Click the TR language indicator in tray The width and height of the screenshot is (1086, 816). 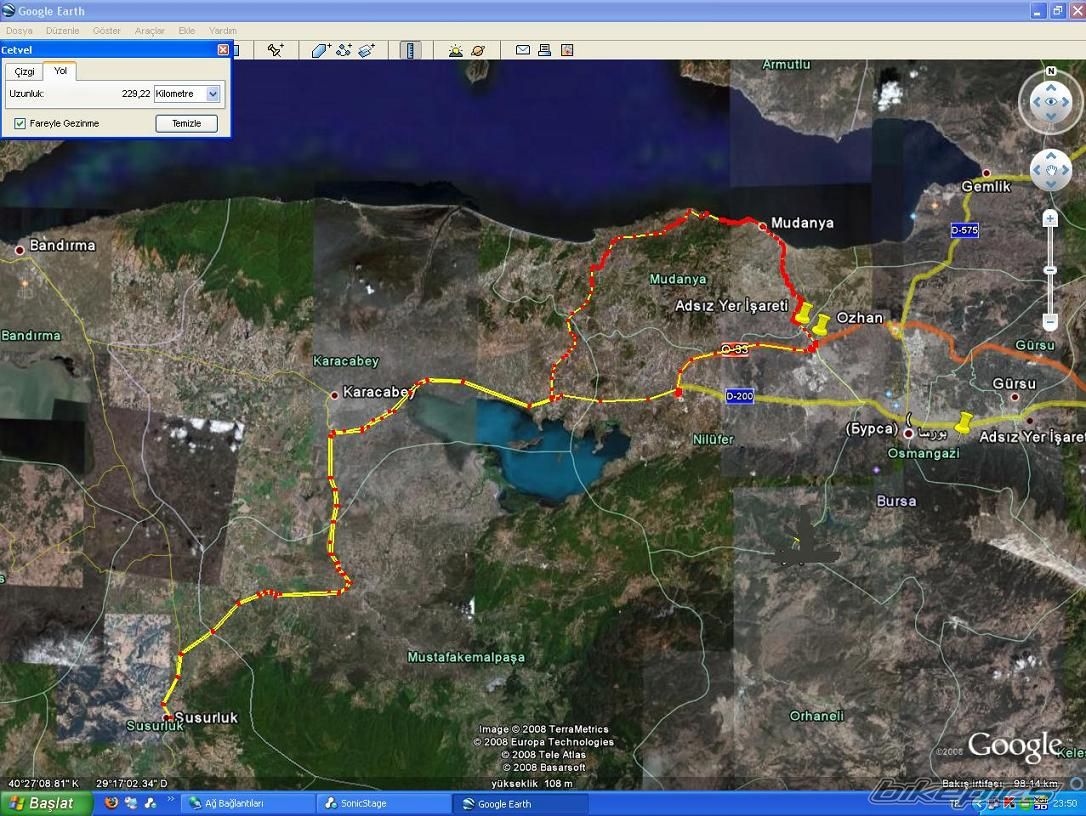(955, 804)
